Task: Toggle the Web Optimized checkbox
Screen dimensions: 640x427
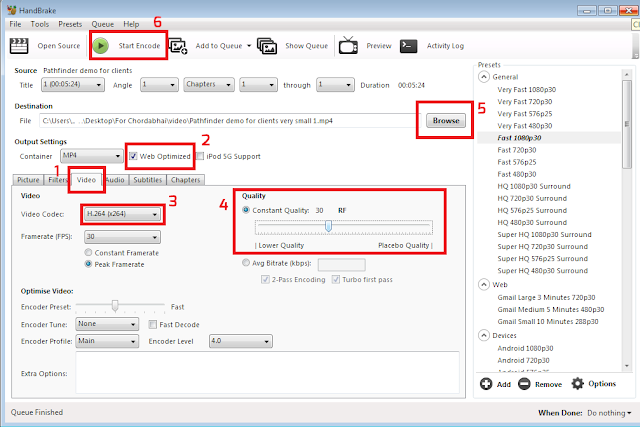Action: (133, 156)
